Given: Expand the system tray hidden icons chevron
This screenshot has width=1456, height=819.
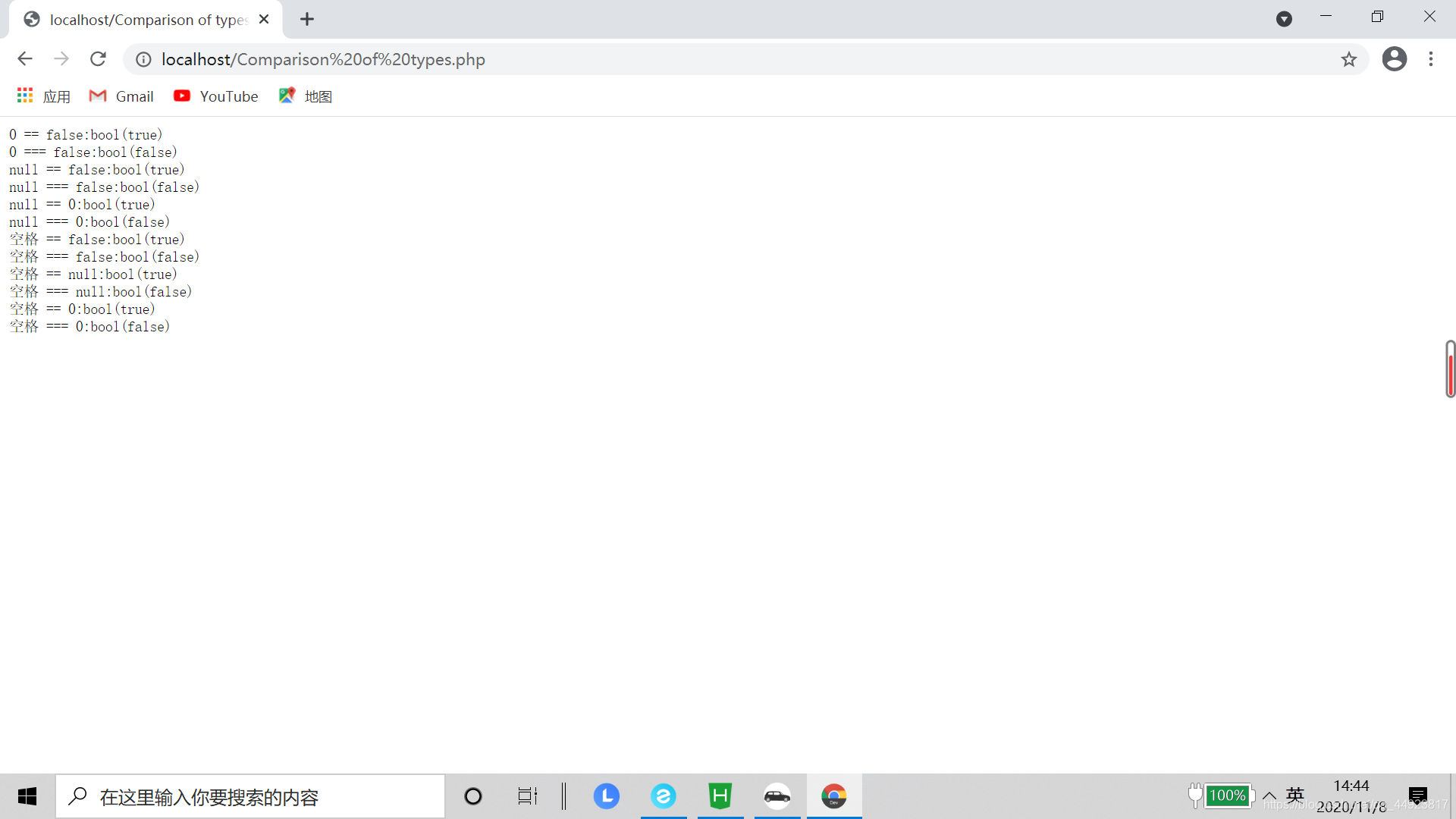Looking at the screenshot, I should coord(1269,795).
